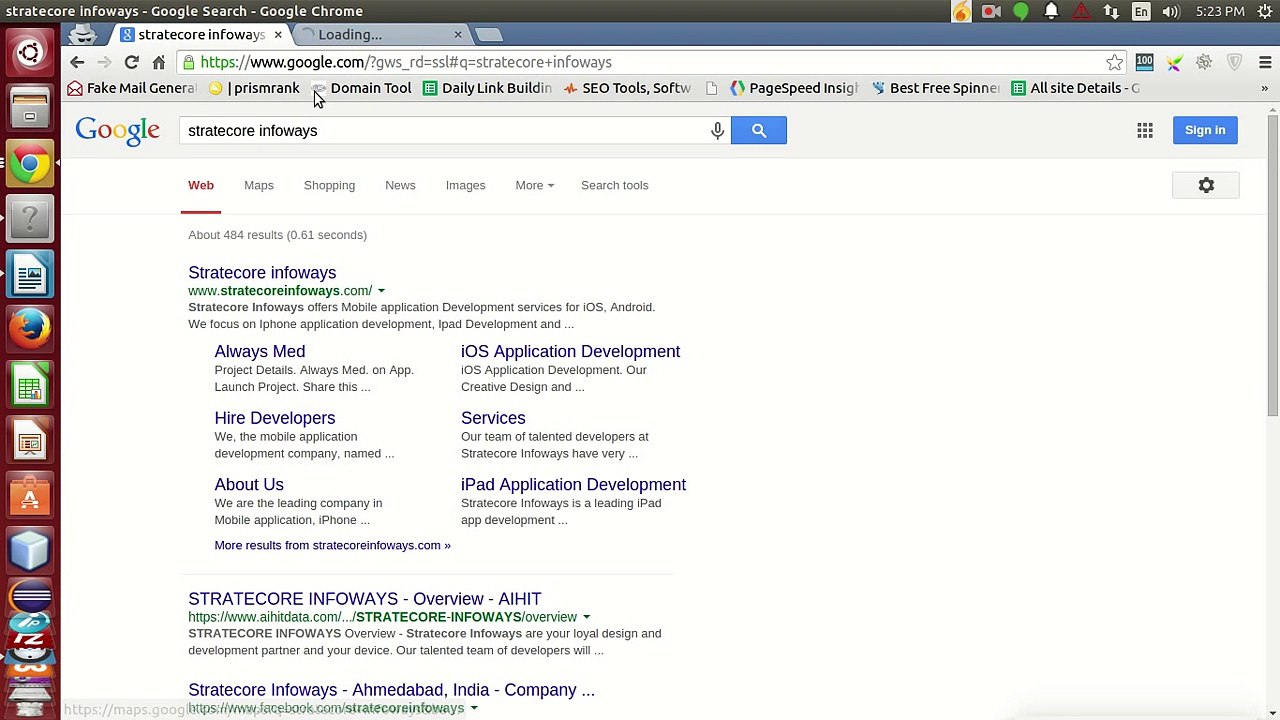Image resolution: width=1280 pixels, height=720 pixels.
Task: Open LibreOffice Calc from launcher
Action: pyautogui.click(x=30, y=385)
